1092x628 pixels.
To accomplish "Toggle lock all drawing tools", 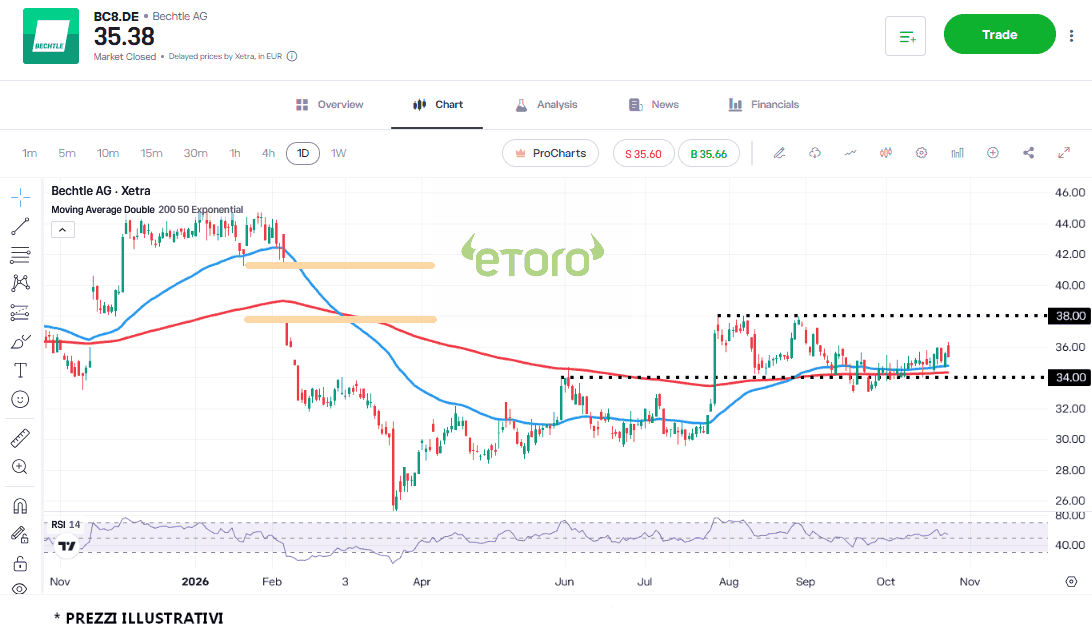I will click(x=20, y=563).
